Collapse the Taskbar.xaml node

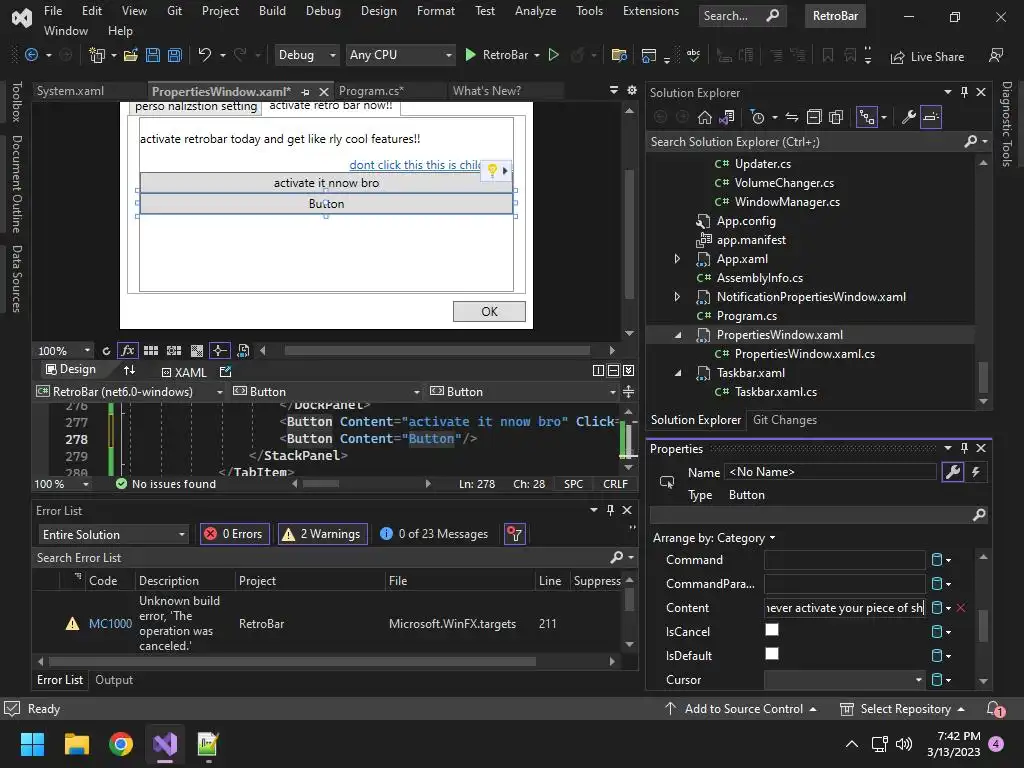coord(677,373)
